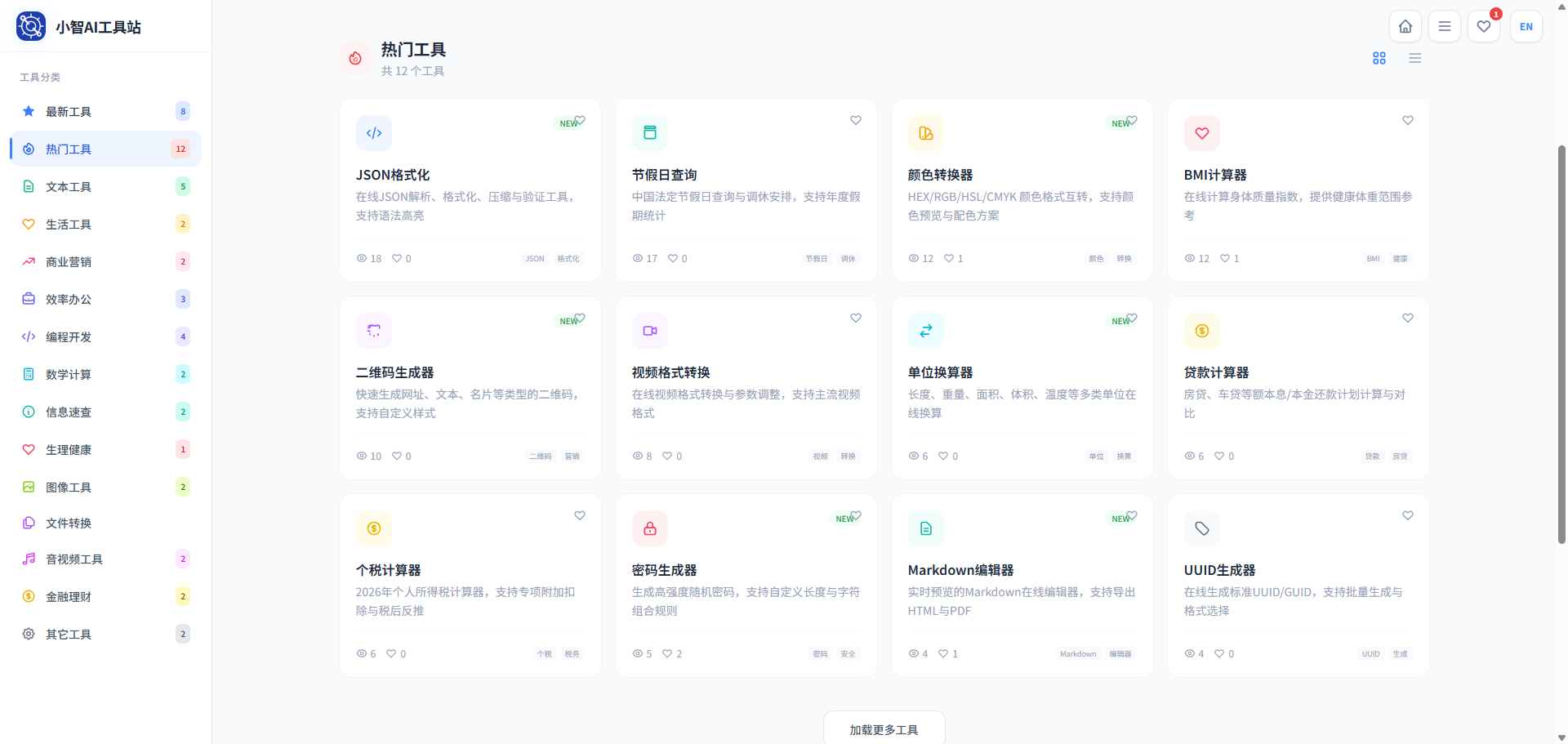1568x744 pixels.
Task: Select 生活工具 category in sidebar
Action: coord(105,224)
